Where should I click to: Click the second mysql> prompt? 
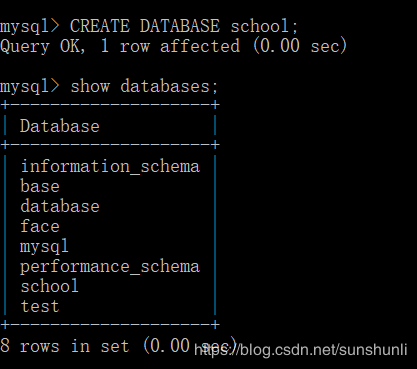point(30,87)
